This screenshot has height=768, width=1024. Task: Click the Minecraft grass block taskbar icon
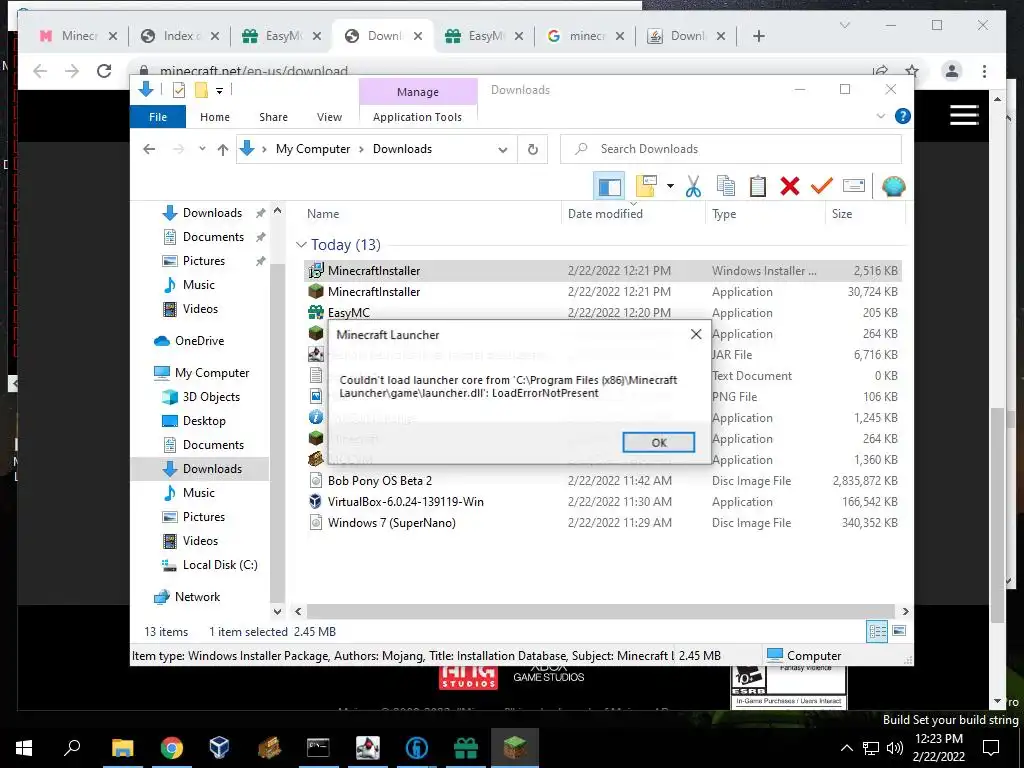(515, 748)
